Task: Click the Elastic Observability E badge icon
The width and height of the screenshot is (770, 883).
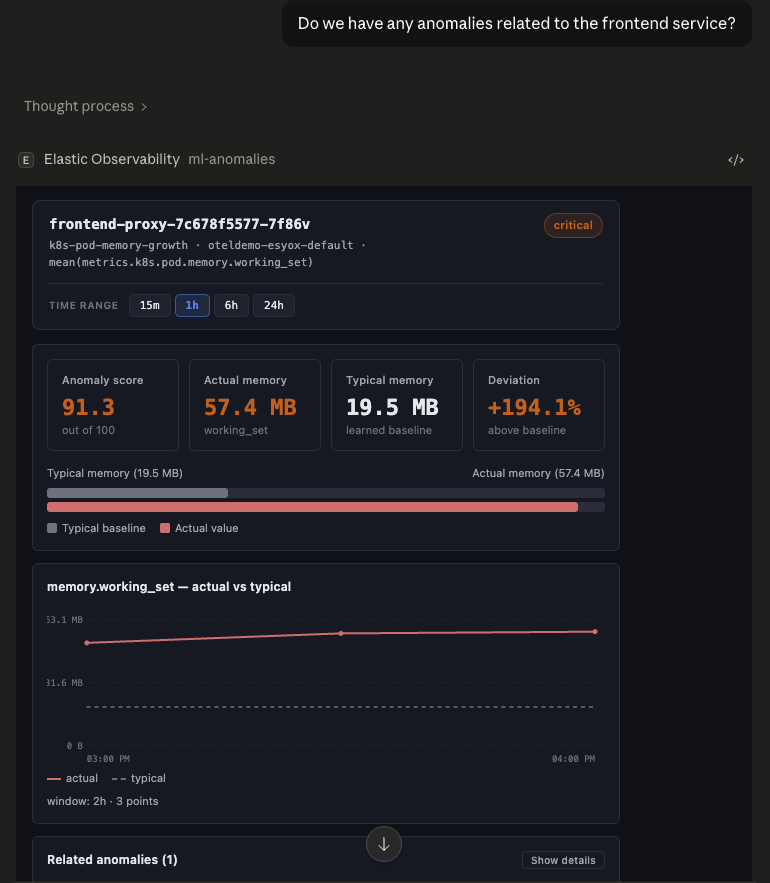Action: tap(26, 160)
